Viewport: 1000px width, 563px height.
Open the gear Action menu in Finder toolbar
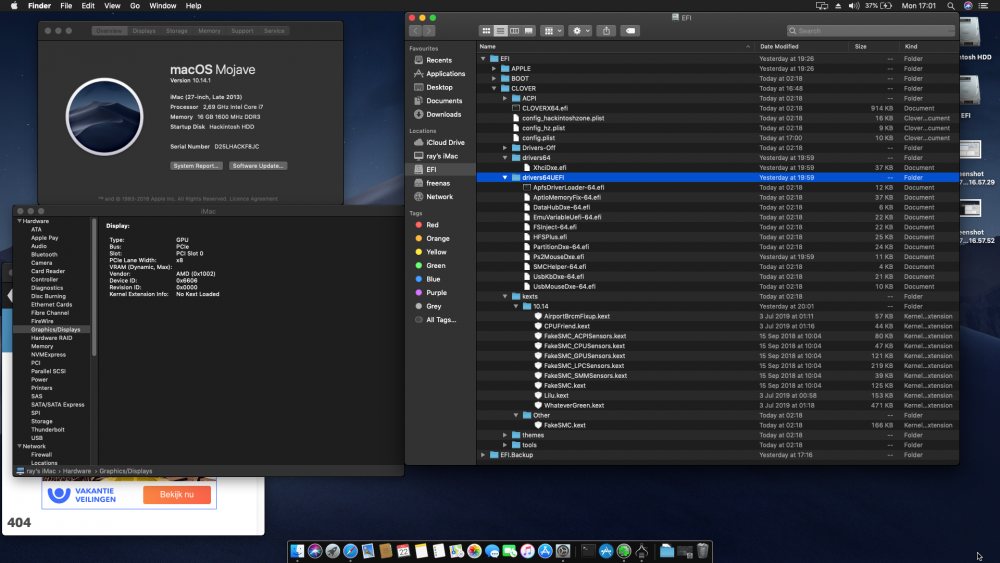[580, 31]
